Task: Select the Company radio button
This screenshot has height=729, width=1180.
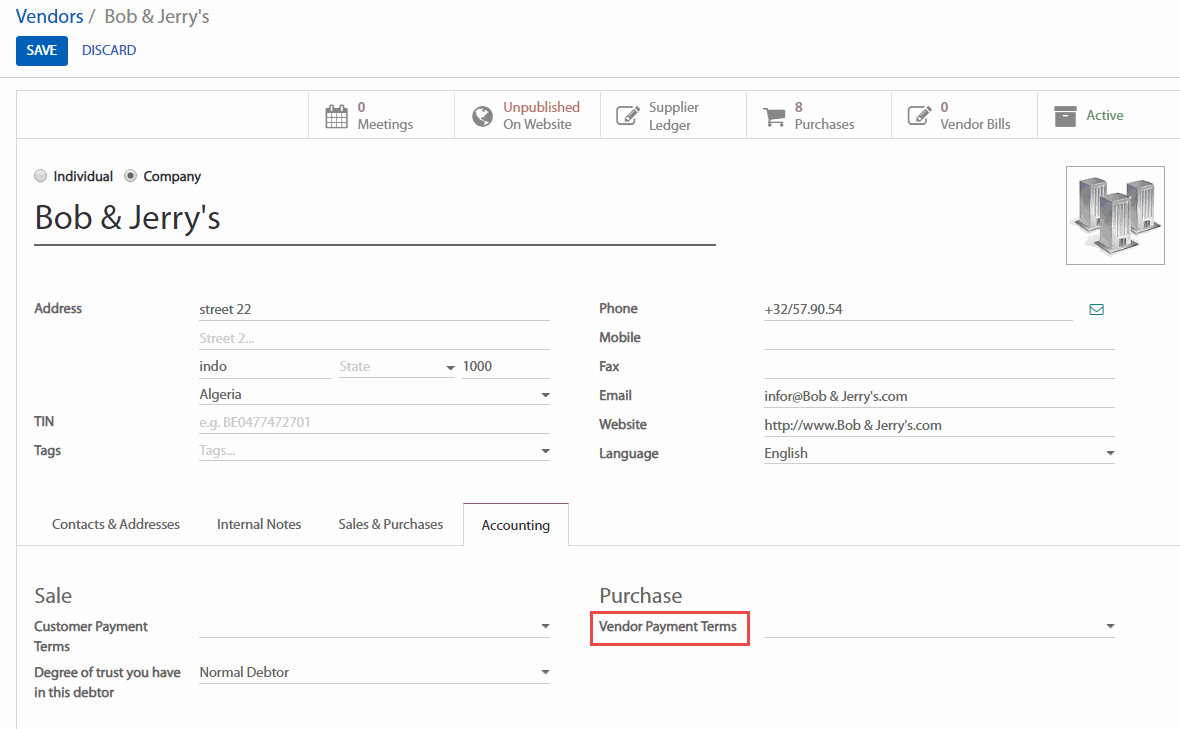Action: [x=131, y=176]
